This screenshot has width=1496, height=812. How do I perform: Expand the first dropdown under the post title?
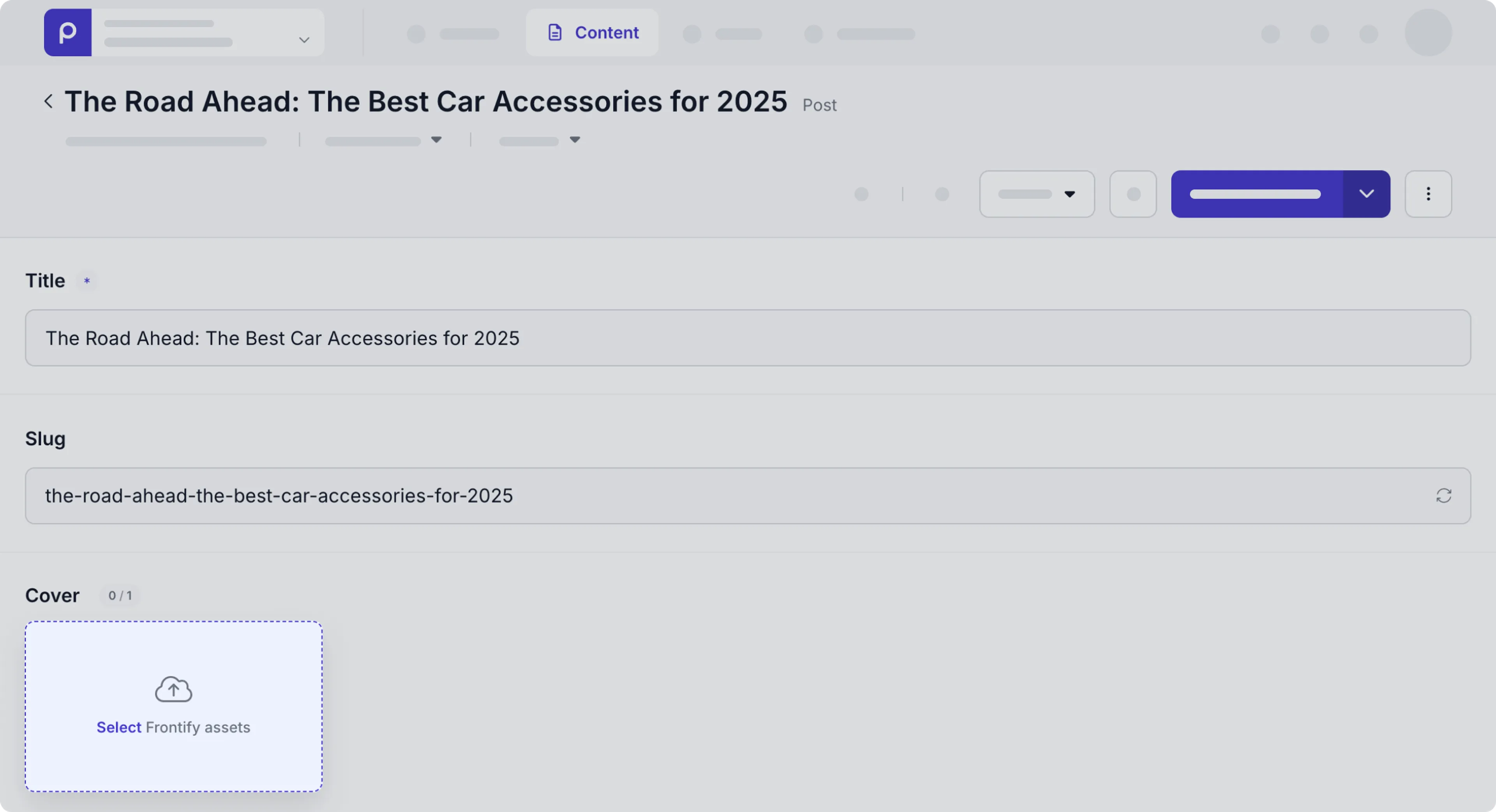(x=383, y=141)
